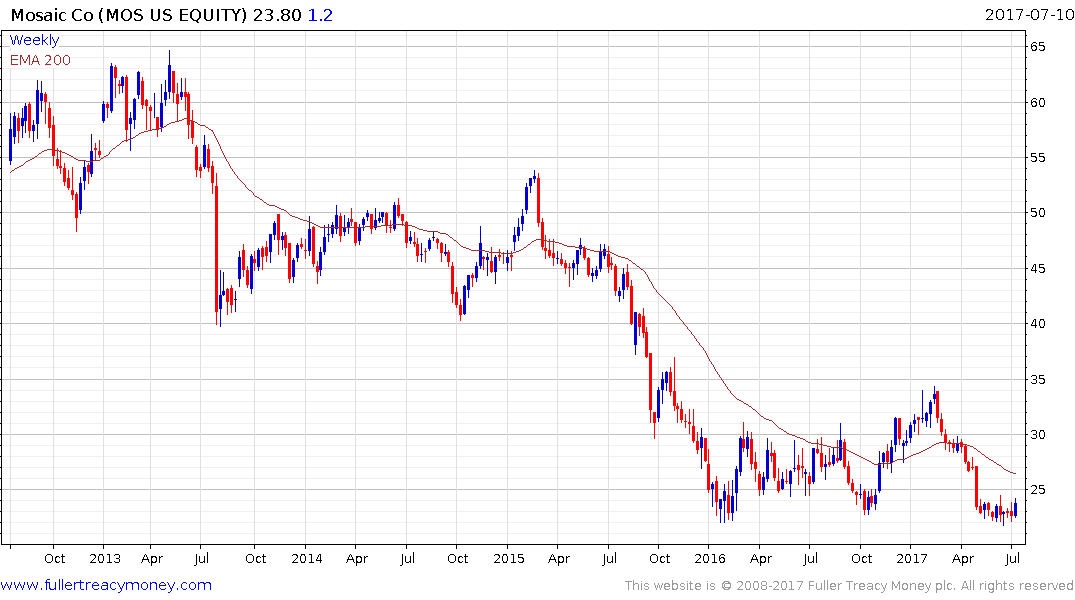Click the 45 price axis label
Screen dimensions: 1075x600
pyautogui.click(x=1037, y=268)
